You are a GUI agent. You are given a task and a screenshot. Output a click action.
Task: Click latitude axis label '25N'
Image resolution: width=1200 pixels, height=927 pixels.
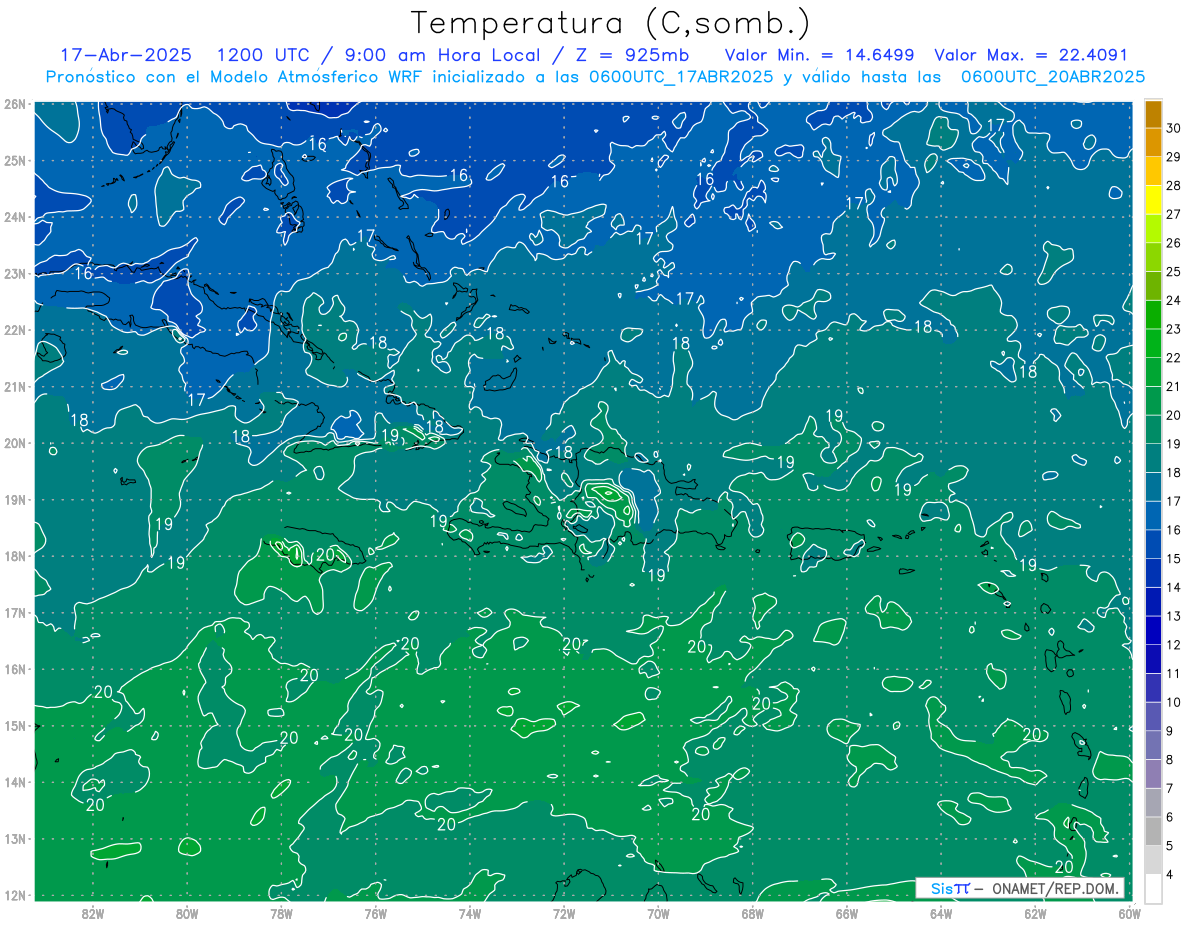(14, 160)
